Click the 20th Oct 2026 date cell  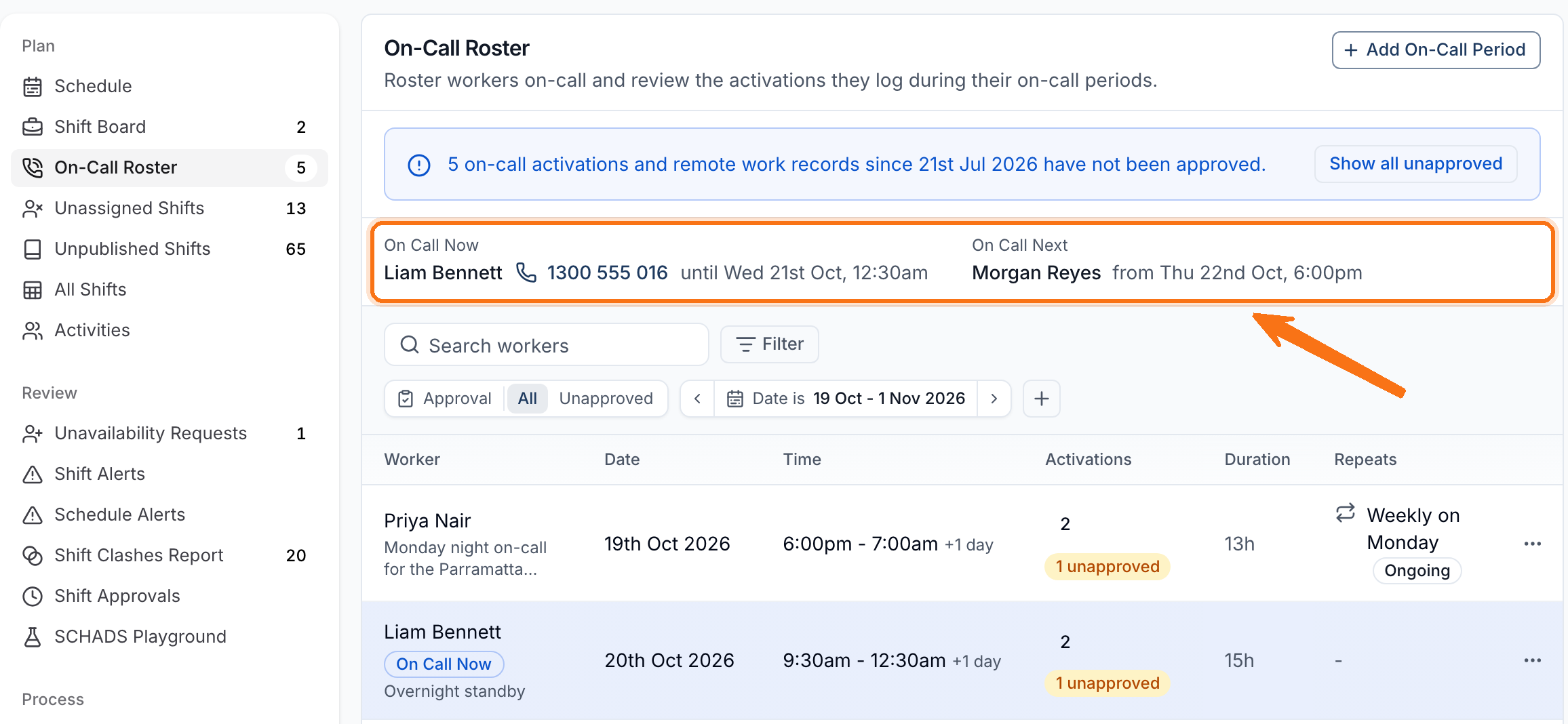pyautogui.click(x=669, y=660)
